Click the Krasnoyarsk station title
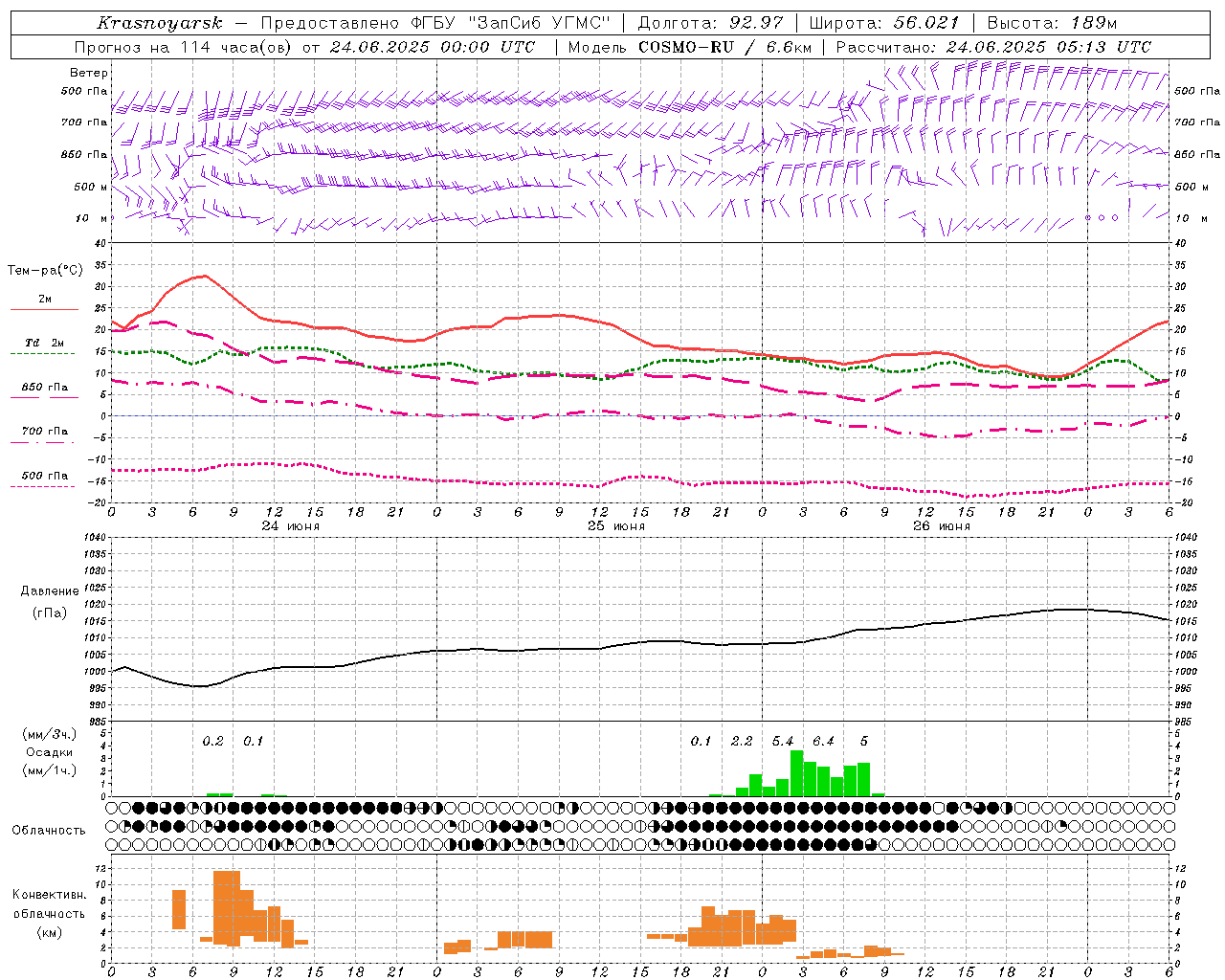 pos(159,23)
